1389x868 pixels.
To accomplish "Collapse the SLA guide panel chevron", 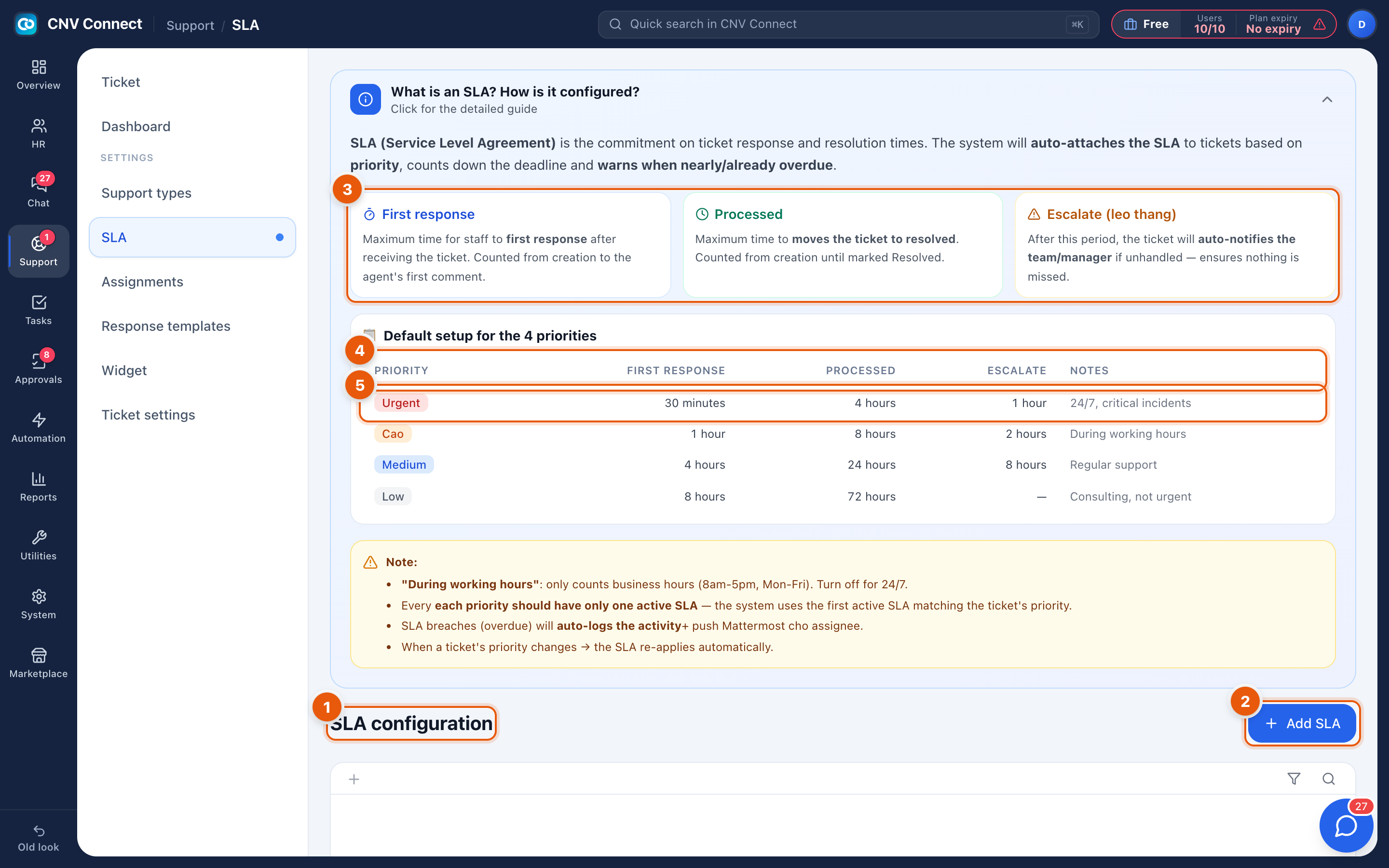I will [x=1327, y=99].
